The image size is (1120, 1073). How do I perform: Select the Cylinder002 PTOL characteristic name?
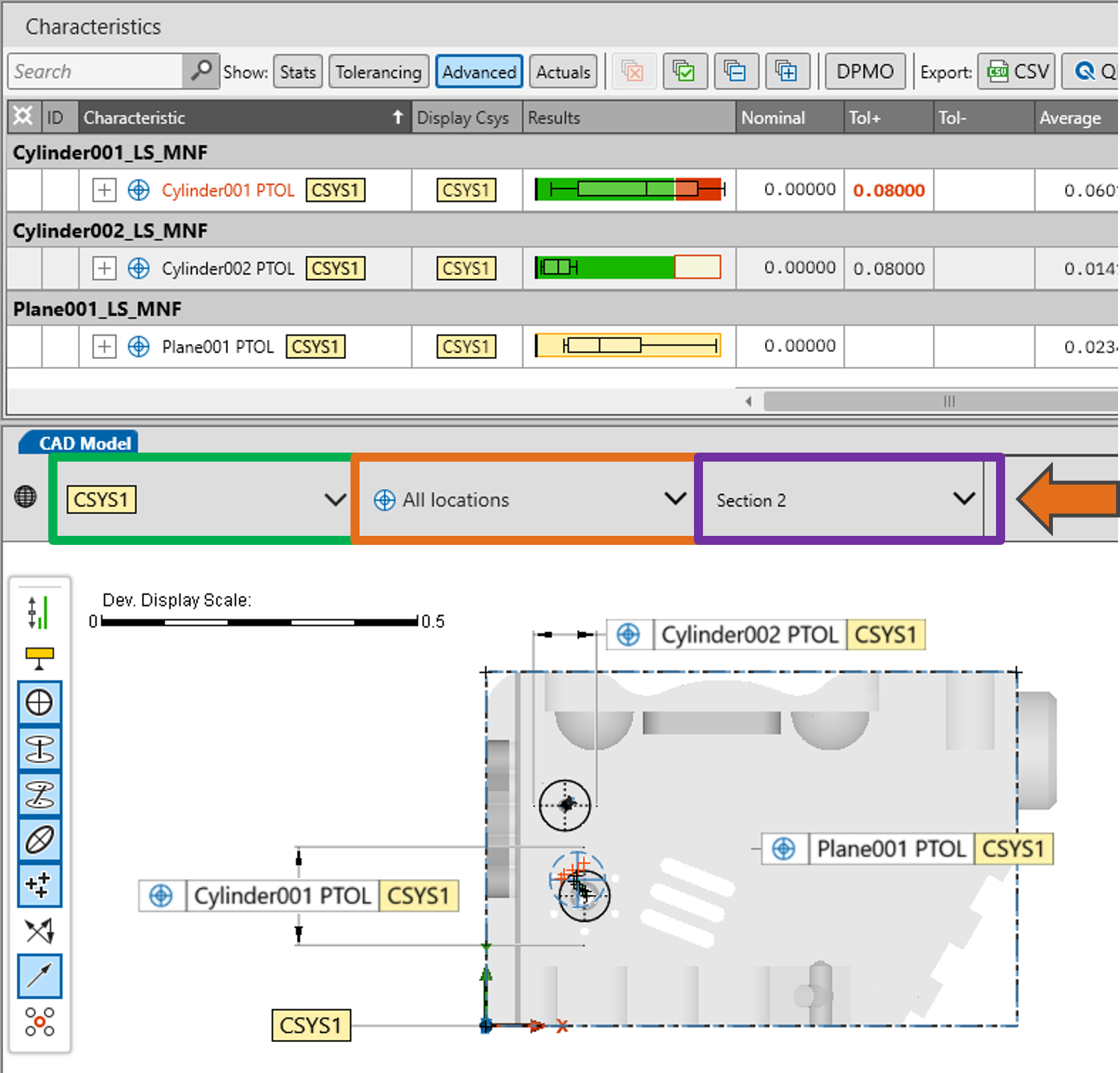tap(228, 268)
